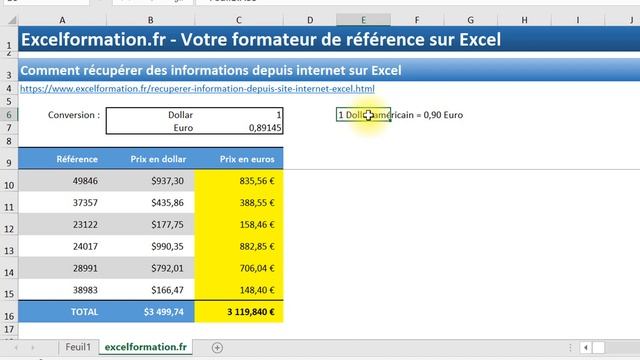640x360 pixels.
Task: Select column E header
Action: [363, 20]
